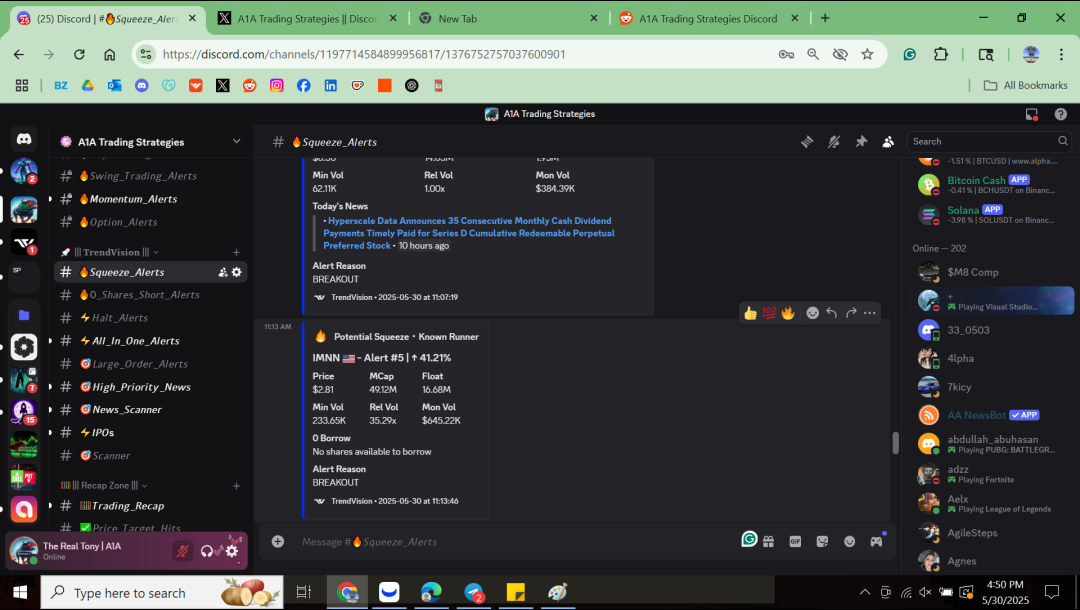Open the add reaction emoji picker
The width and height of the screenshot is (1080, 610).
813,313
